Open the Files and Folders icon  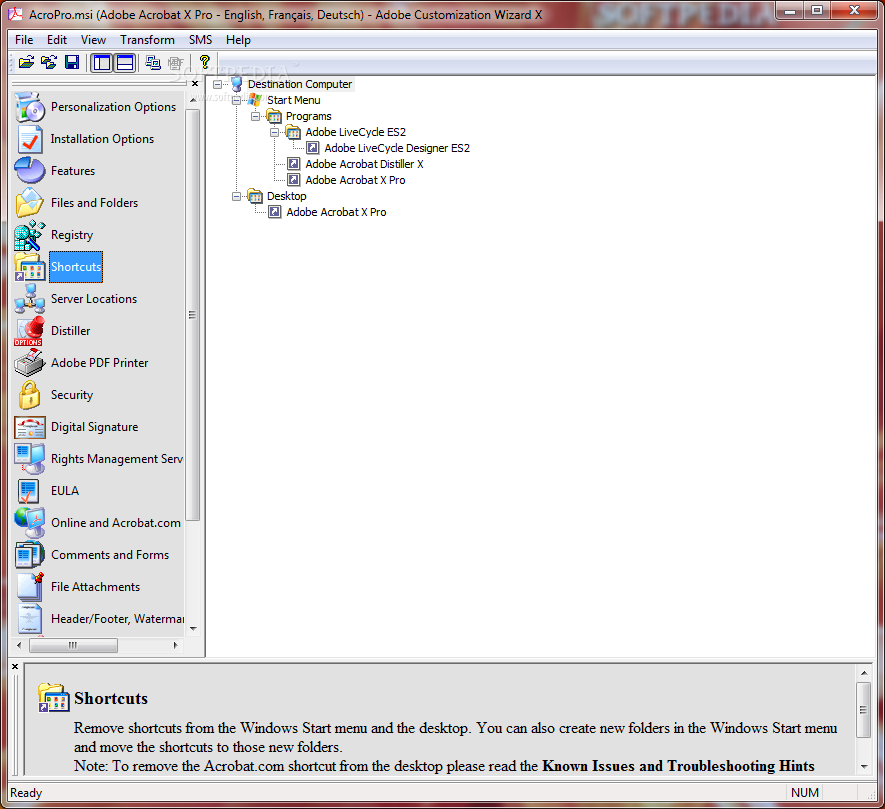coord(30,203)
